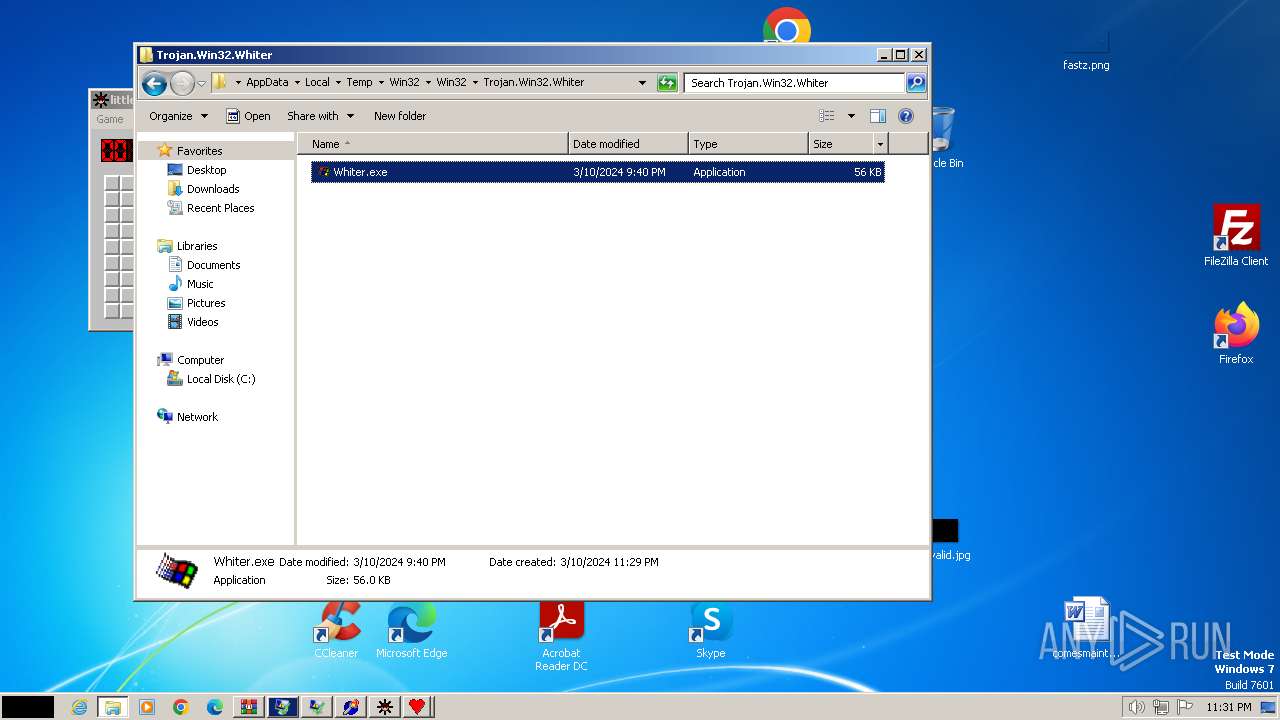
Task: Open the Google Chrome desktop icon
Action: pyautogui.click(x=787, y=27)
